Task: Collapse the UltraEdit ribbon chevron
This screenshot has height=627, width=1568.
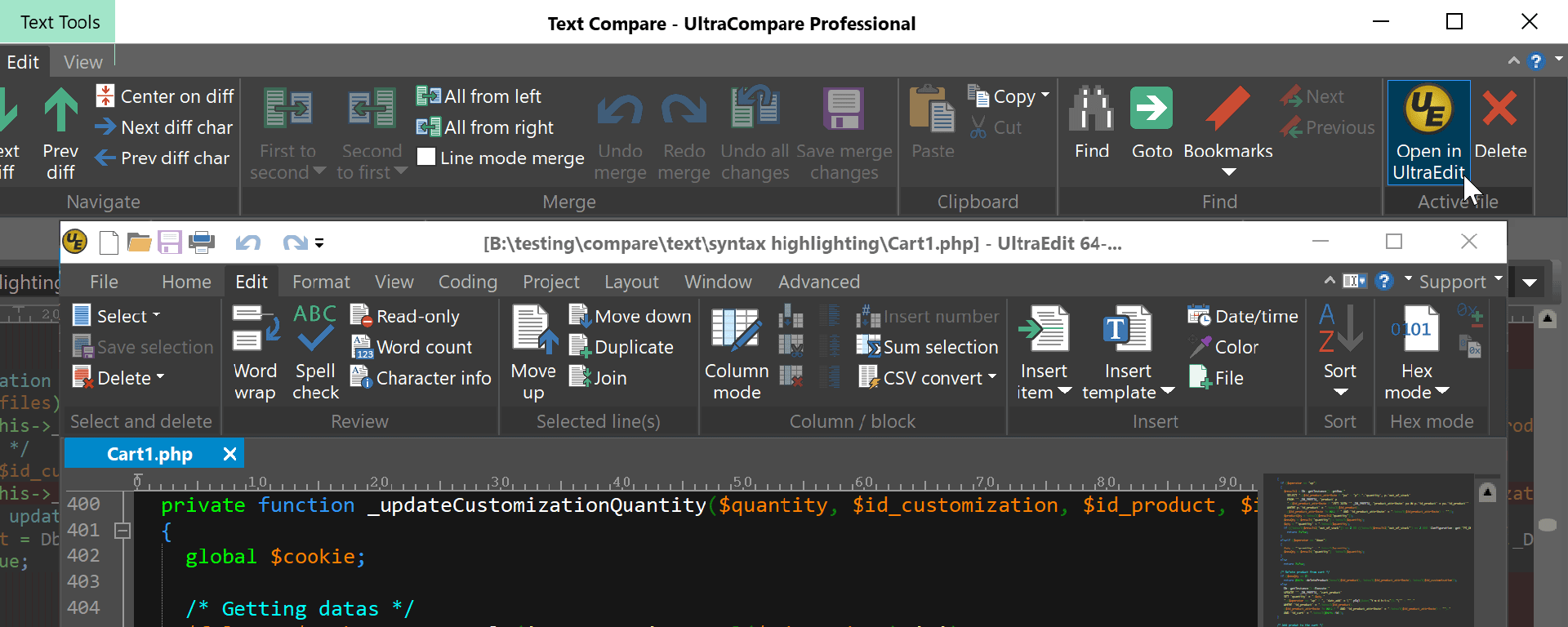Action: [1330, 281]
